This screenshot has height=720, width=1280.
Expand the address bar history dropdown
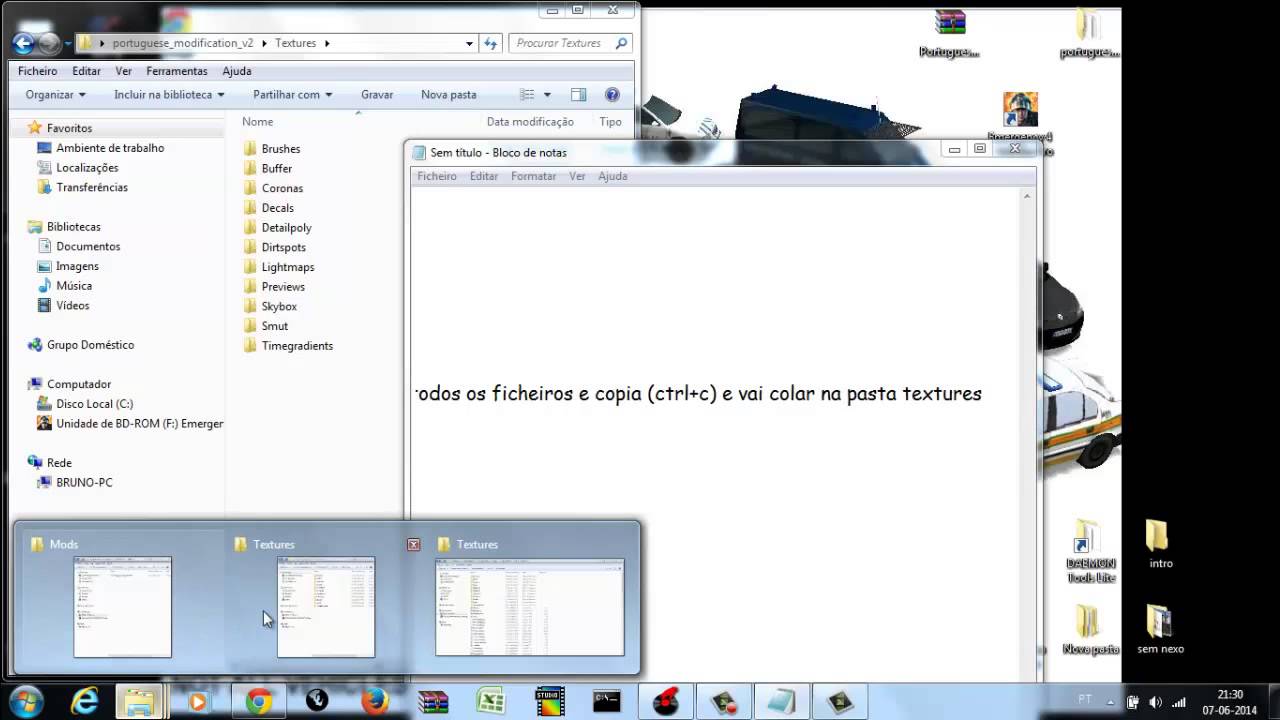point(469,43)
